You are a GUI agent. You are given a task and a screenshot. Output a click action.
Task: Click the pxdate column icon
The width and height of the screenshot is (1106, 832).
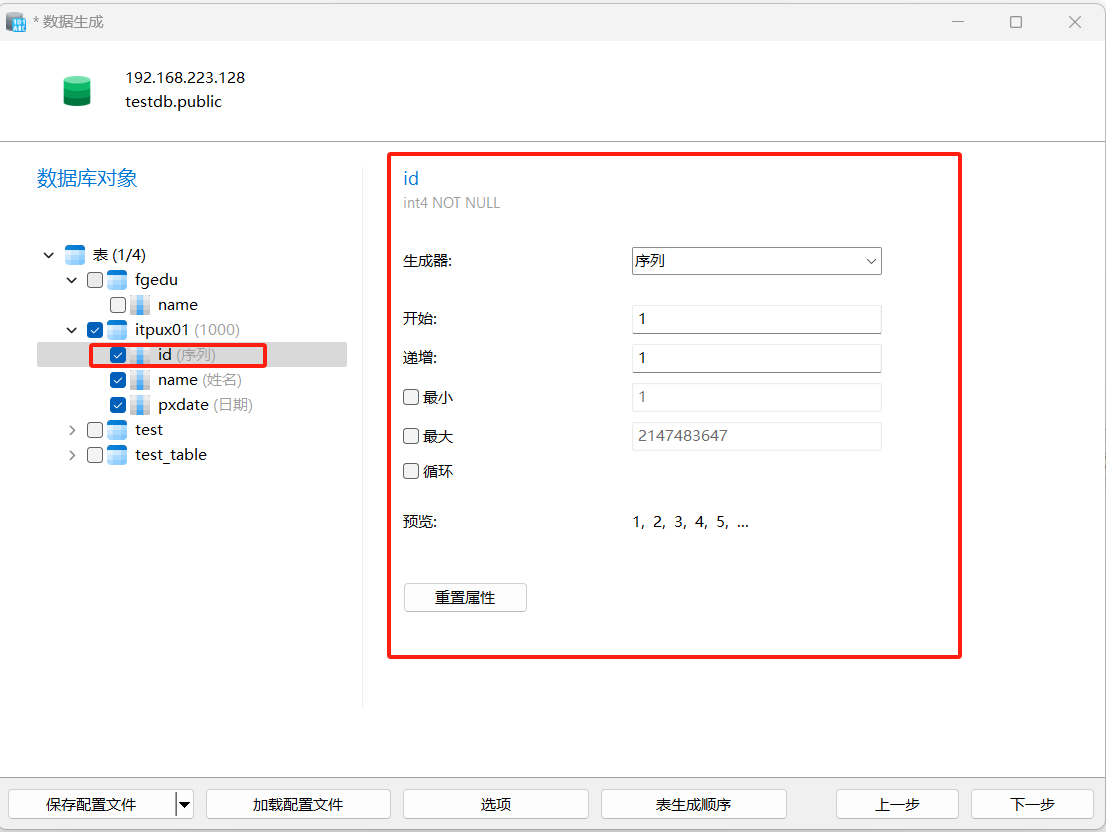[x=140, y=405]
